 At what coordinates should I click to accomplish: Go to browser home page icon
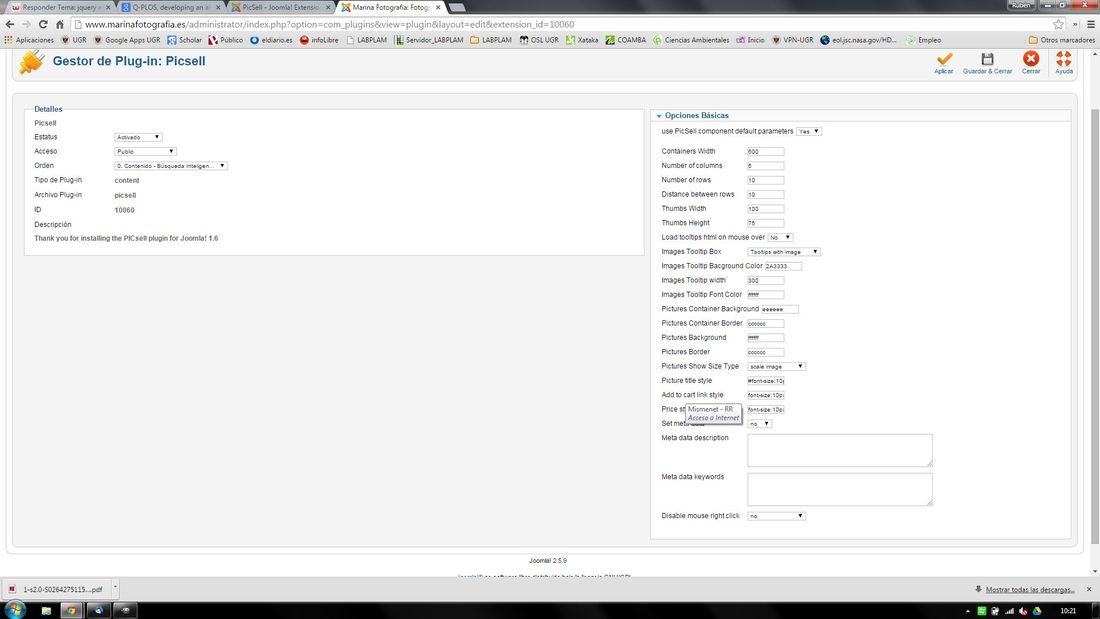[60, 24]
